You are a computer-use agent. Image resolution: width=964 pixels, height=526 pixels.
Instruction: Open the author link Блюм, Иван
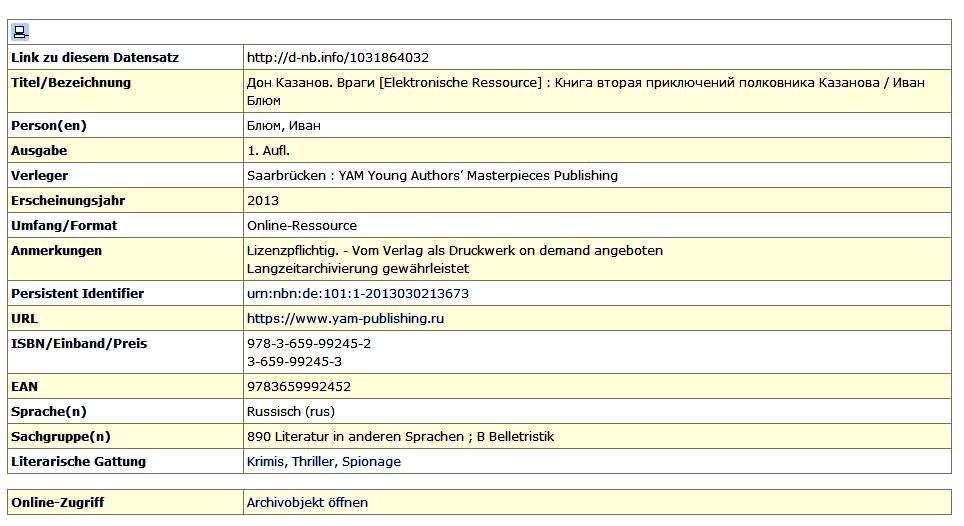284,126
